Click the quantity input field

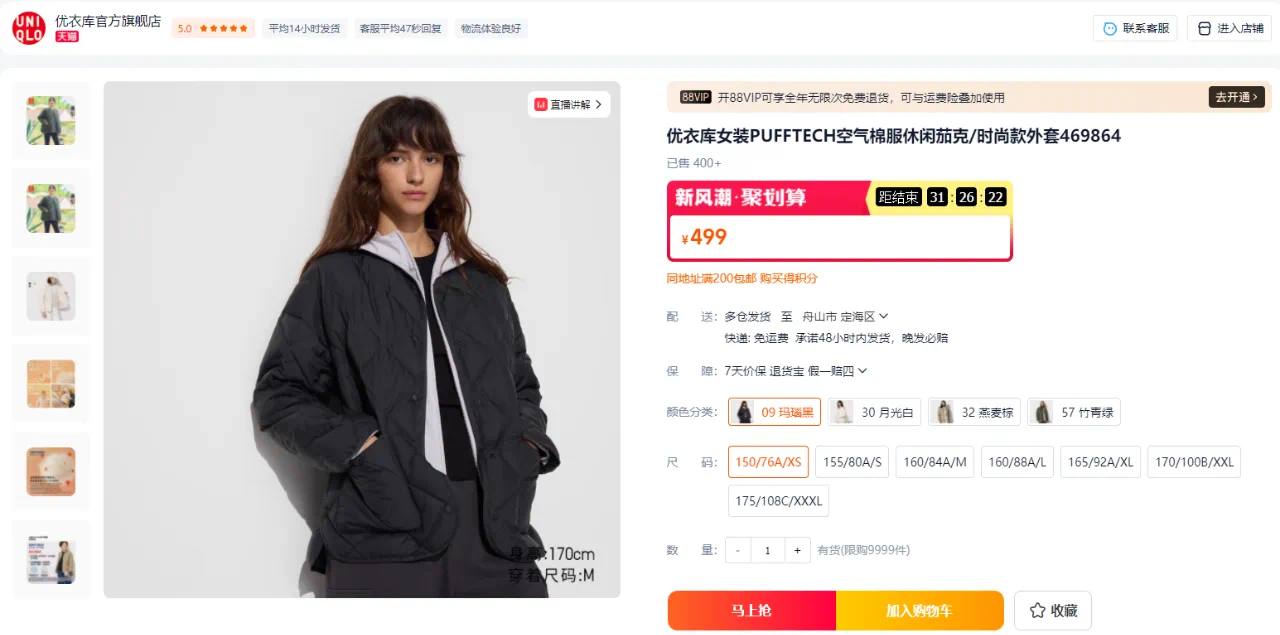point(768,550)
